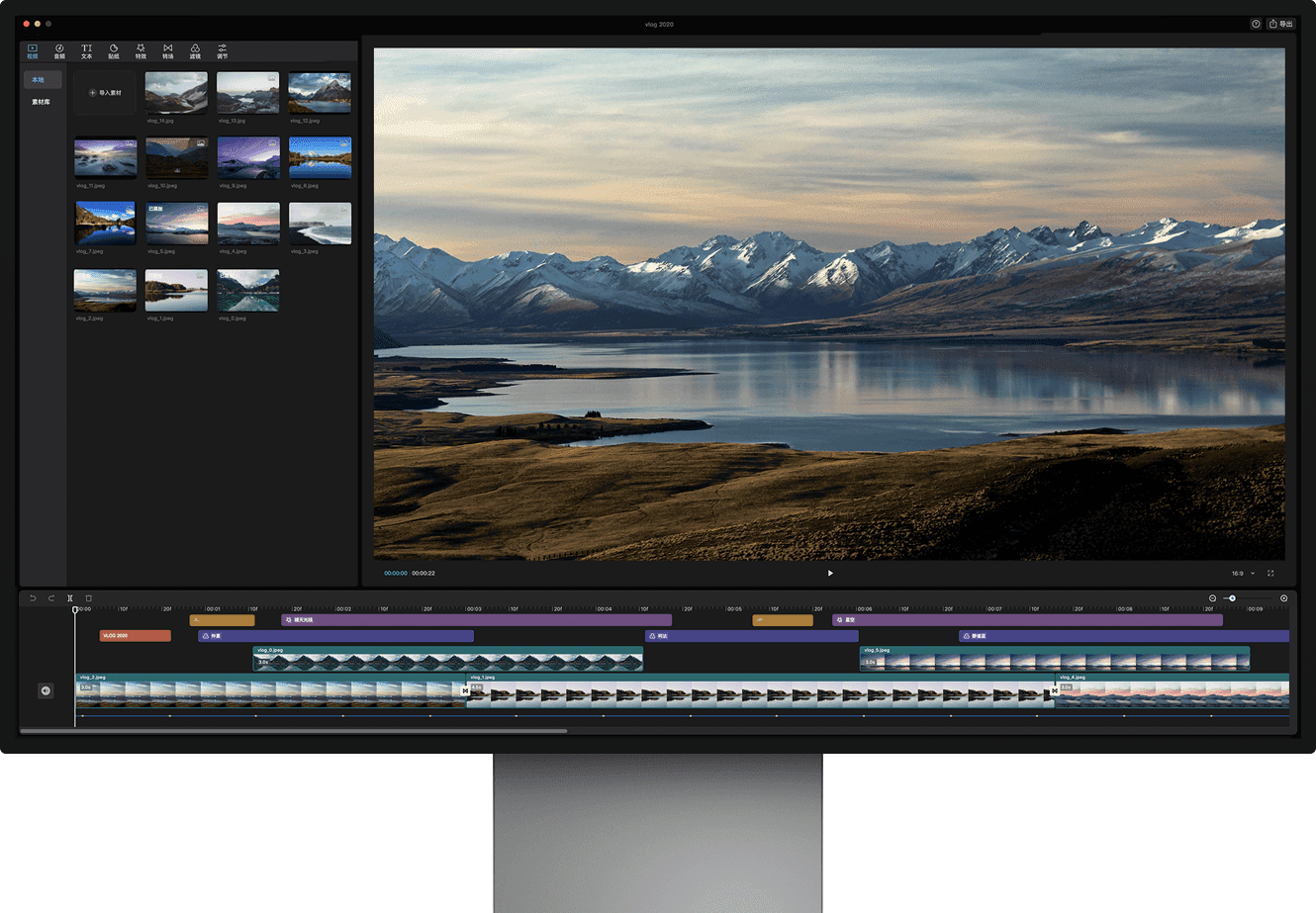Select the 晴天光线 effect clip
The image size is (1316, 913).
(x=476, y=620)
